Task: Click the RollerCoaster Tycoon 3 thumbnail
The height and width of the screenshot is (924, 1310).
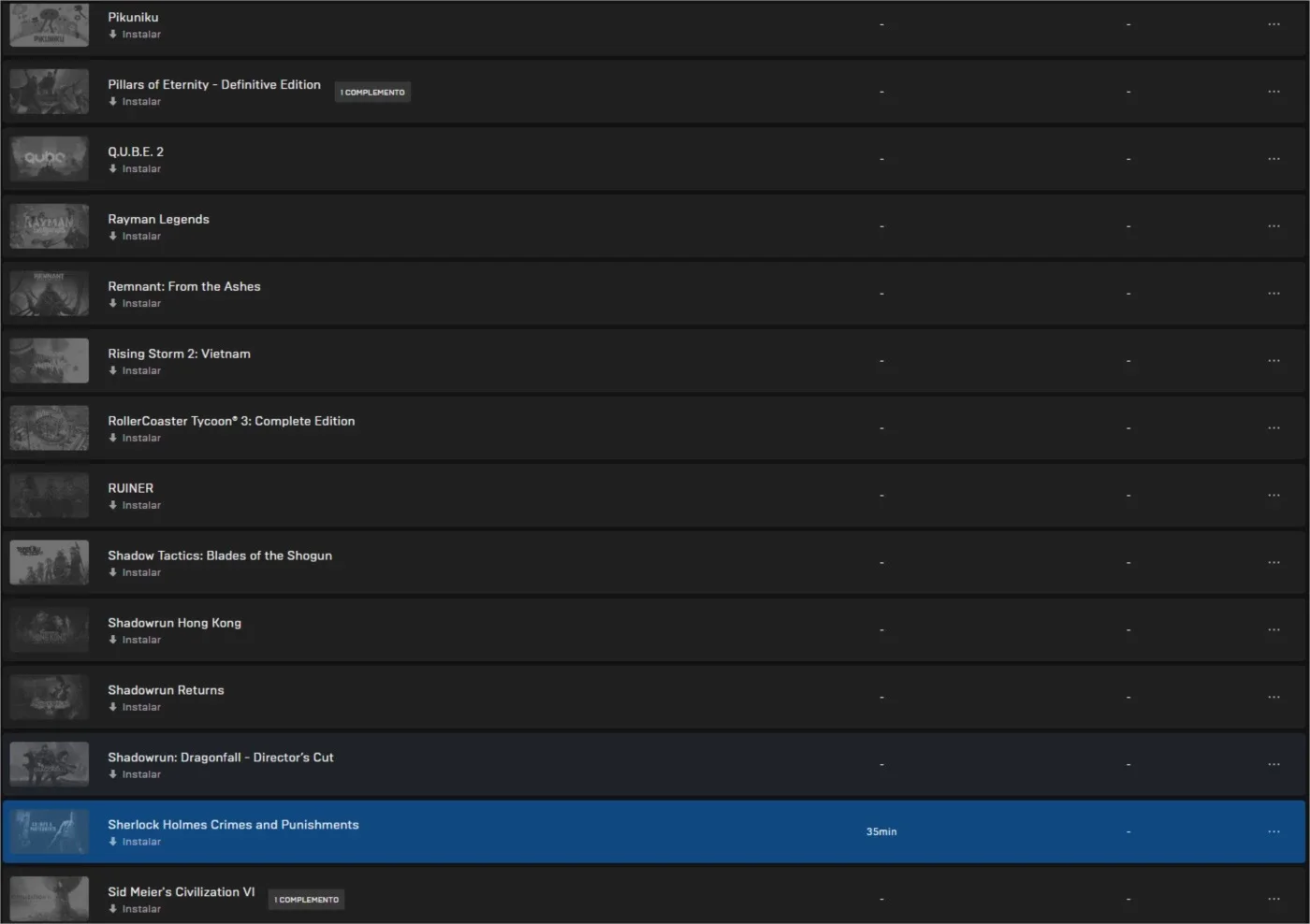Action: pyautogui.click(x=49, y=428)
